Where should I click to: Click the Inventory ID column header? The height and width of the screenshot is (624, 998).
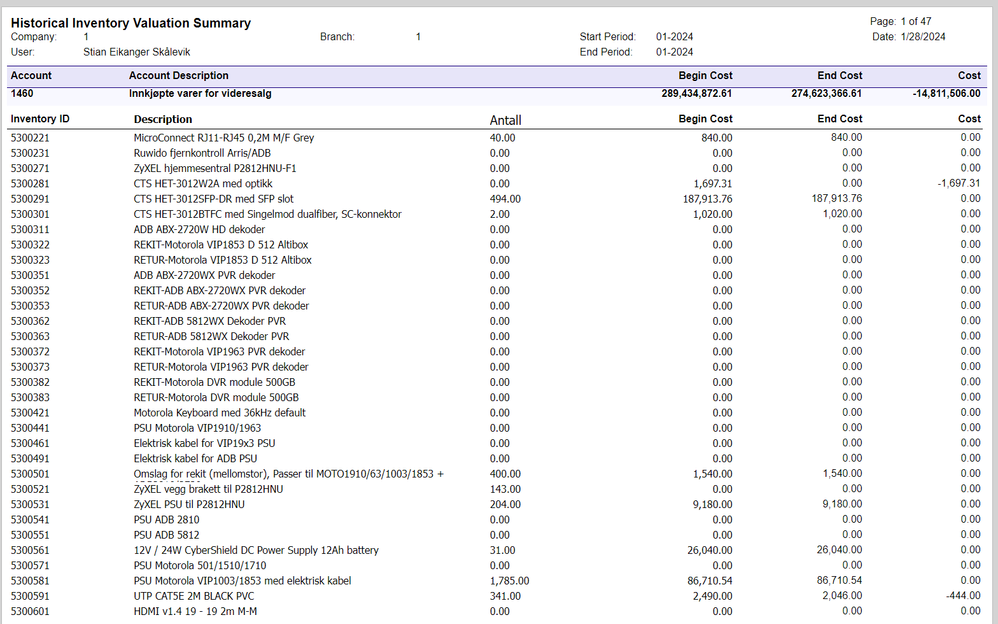coord(40,119)
